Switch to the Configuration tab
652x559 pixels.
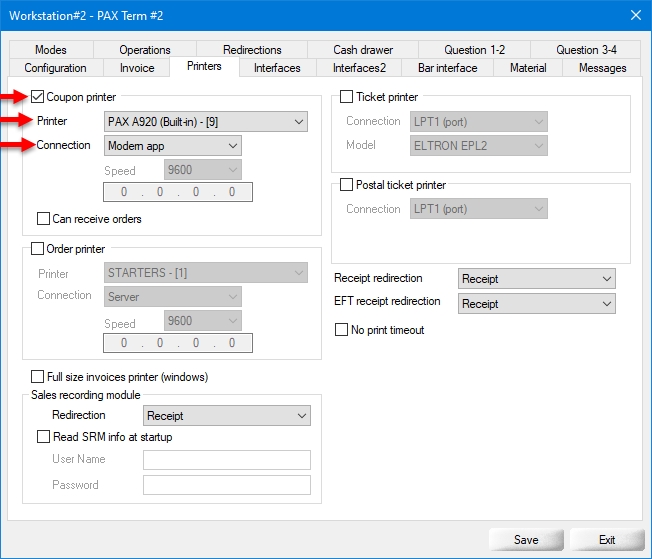55,68
